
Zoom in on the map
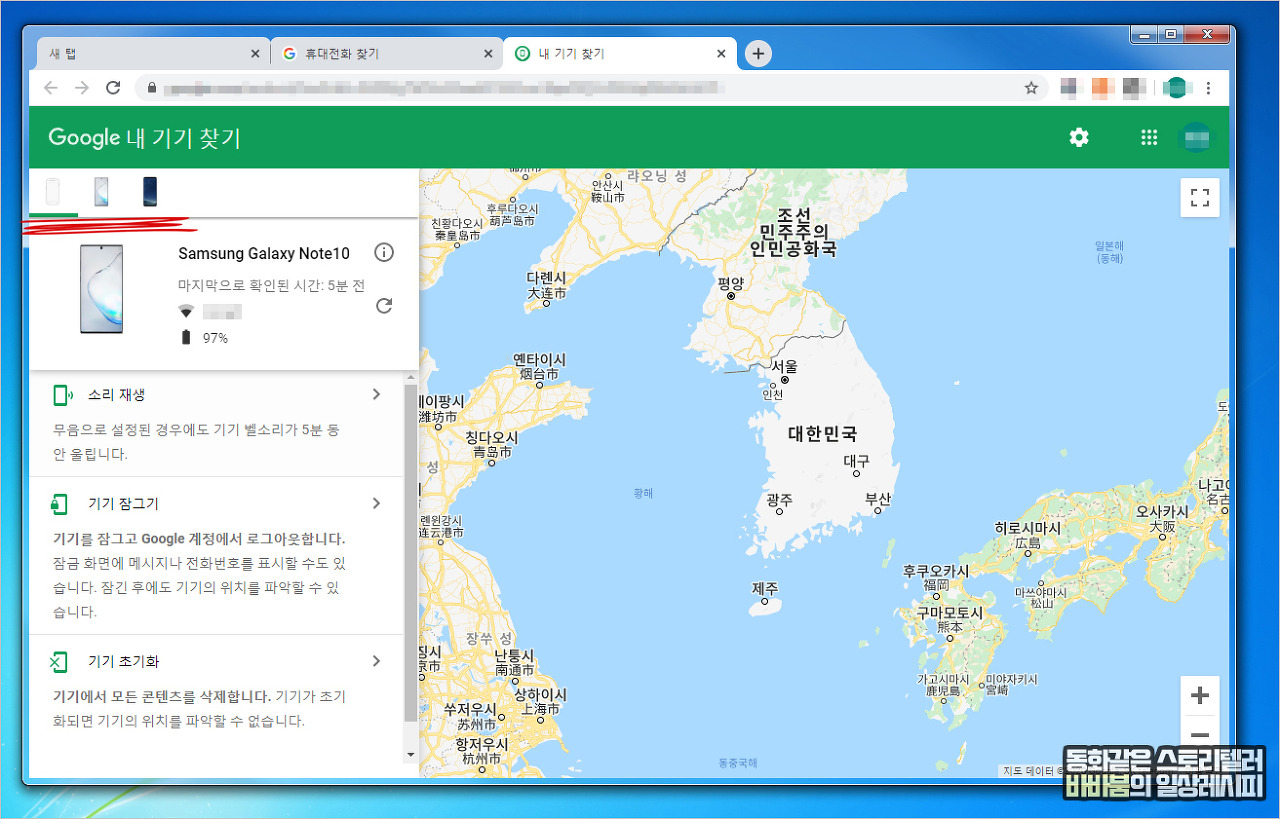pyautogui.click(x=1200, y=696)
